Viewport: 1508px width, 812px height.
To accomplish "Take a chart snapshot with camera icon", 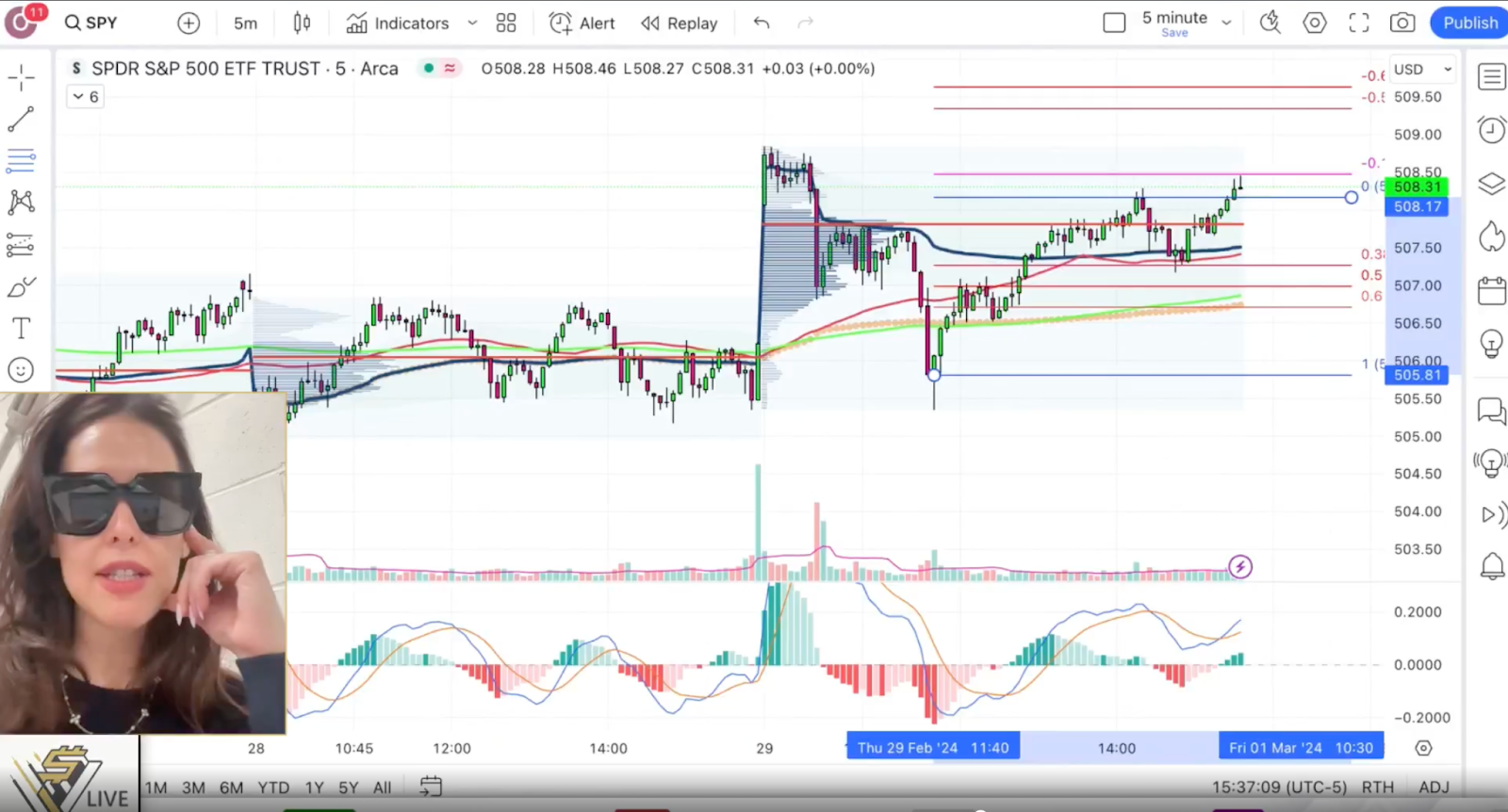I will click(1402, 23).
